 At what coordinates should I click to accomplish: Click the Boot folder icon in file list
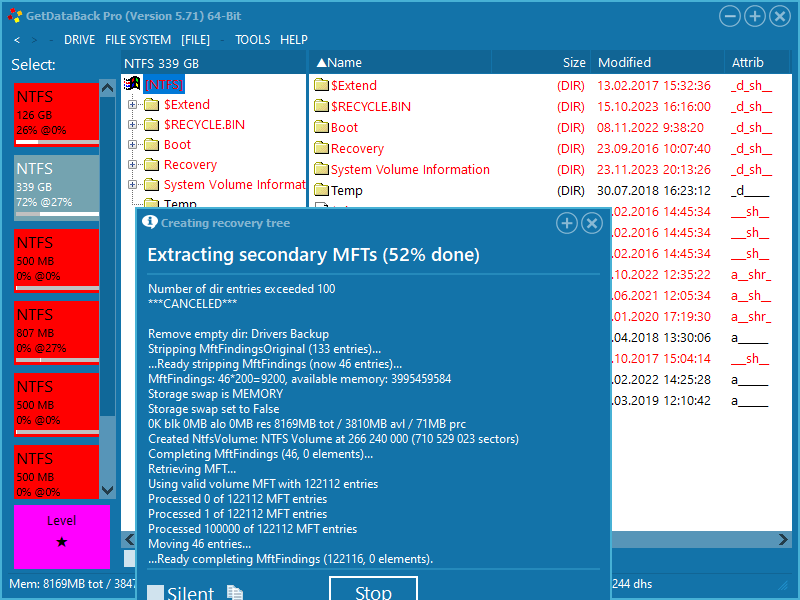tap(321, 127)
